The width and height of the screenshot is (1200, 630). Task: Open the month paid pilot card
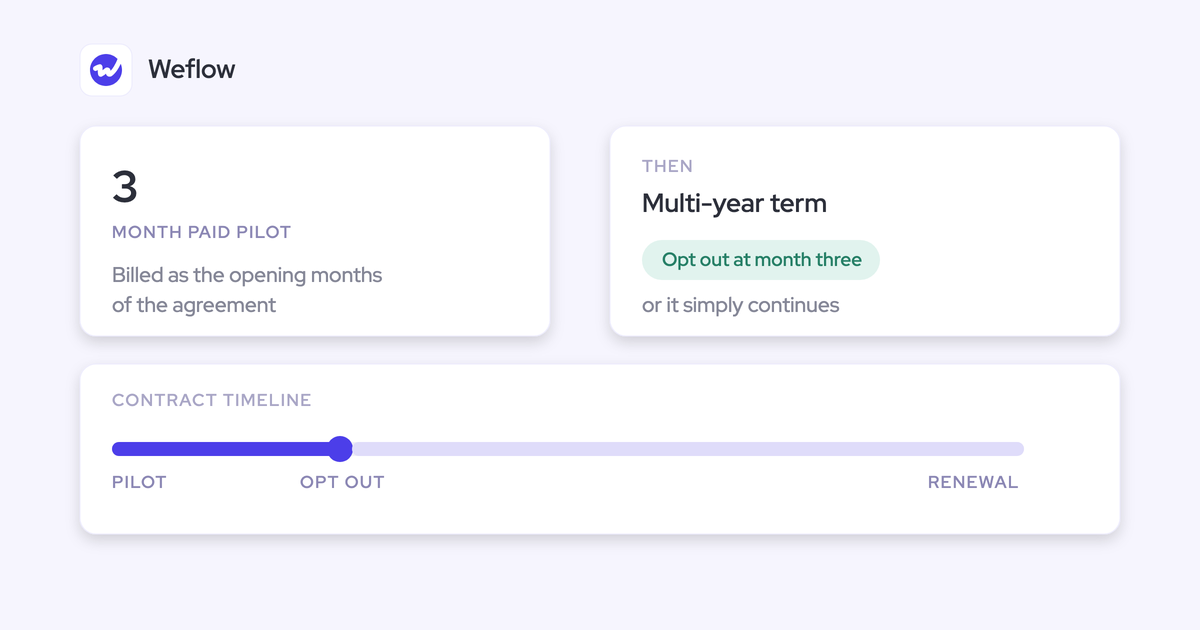pos(315,231)
